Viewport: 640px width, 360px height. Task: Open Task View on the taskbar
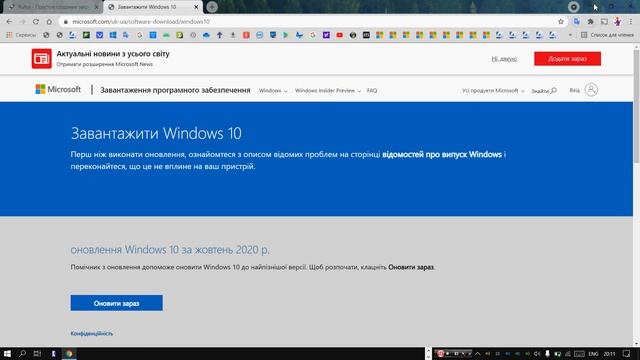click(x=37, y=353)
